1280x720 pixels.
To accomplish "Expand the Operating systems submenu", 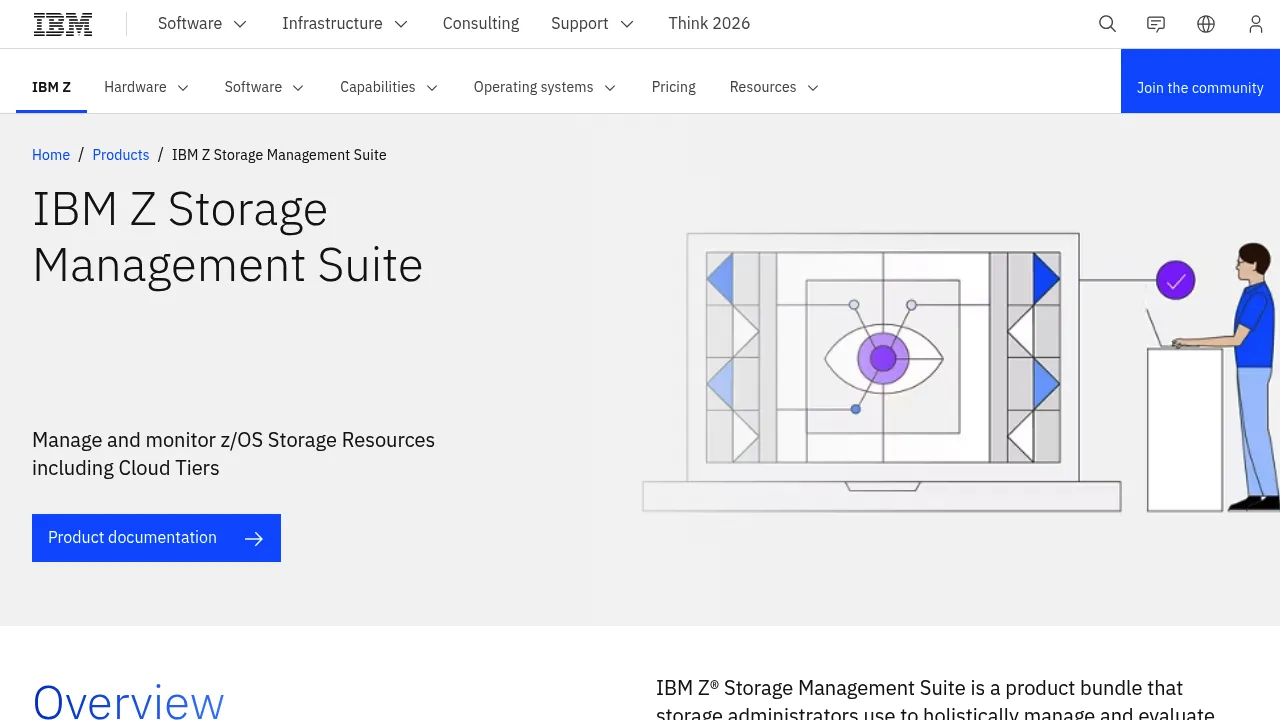I will (545, 87).
